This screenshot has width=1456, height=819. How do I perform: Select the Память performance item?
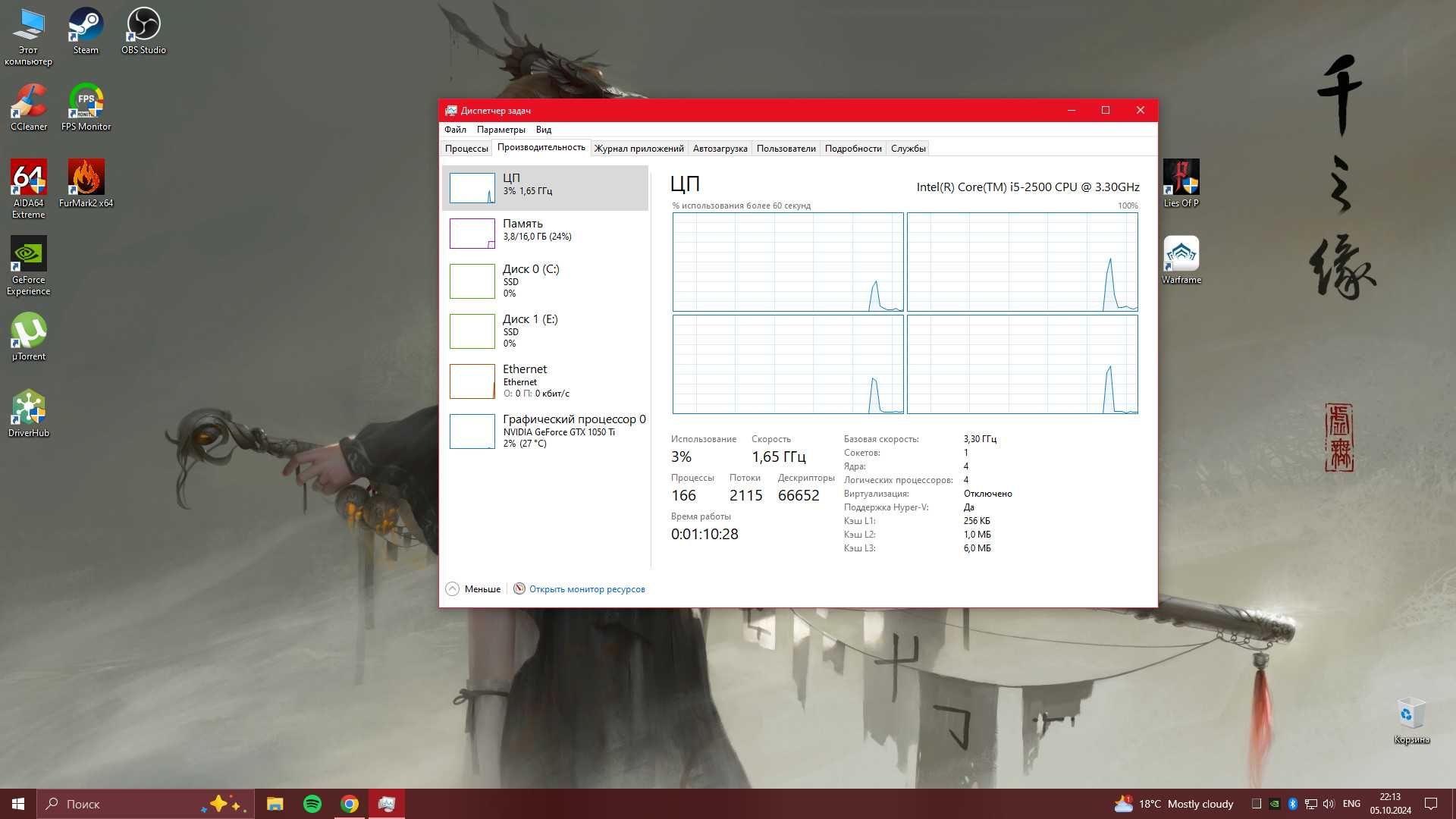click(545, 233)
